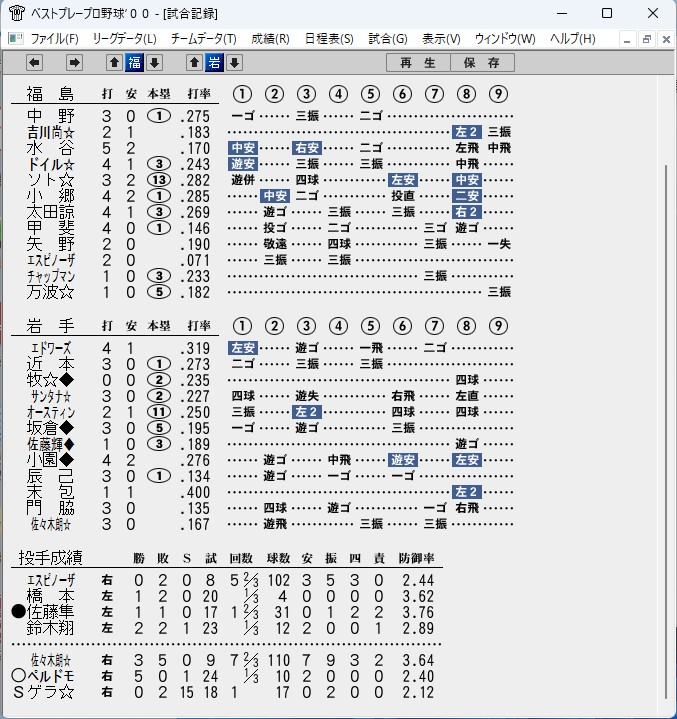The image size is (677, 719).
Task: Select the blue 福 team button
Action: click(134, 62)
